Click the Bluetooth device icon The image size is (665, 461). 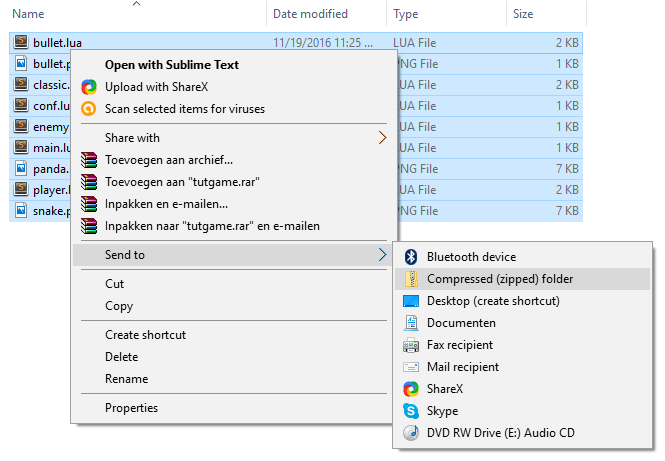click(x=410, y=257)
